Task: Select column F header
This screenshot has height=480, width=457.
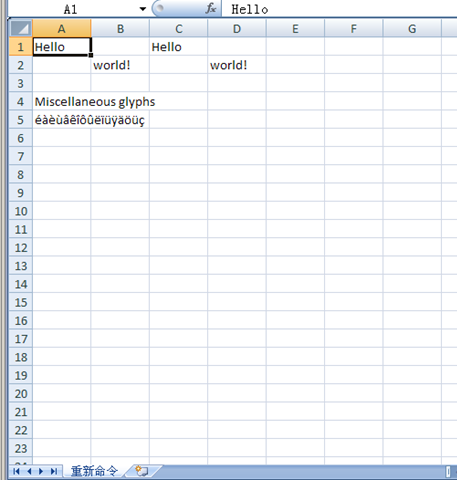Action: click(x=354, y=29)
